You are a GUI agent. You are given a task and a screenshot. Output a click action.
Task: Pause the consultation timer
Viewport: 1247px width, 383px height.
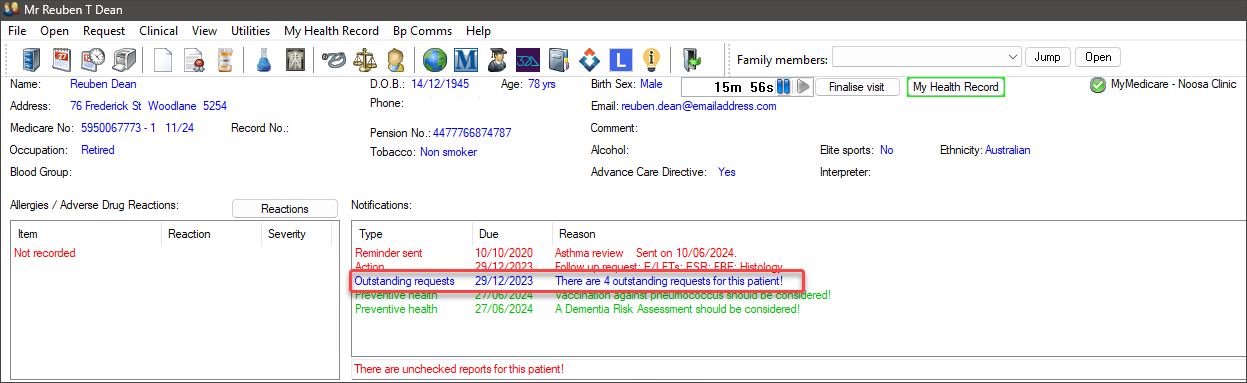tap(784, 87)
